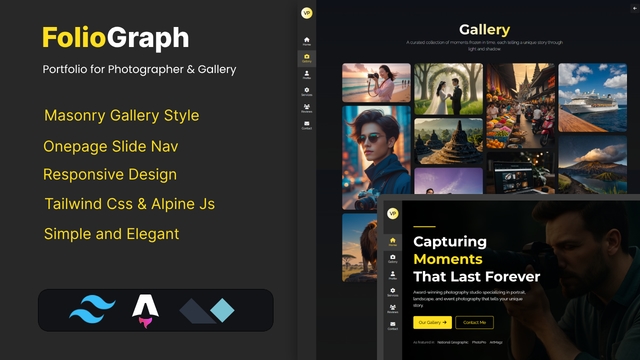Viewport: 640px width, 360px height.
Task: Open Reviews icon in Gallery page sidebar
Action: (x=307, y=108)
